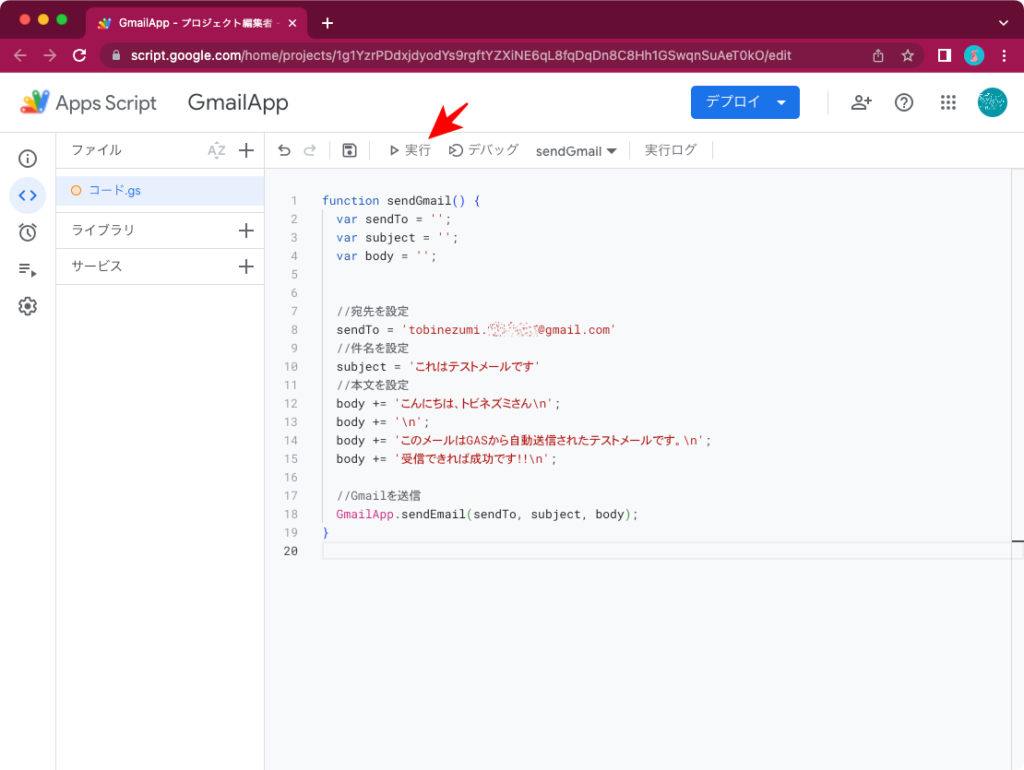Reload the current page
Viewport: 1024px width, 770px height.
(x=80, y=56)
